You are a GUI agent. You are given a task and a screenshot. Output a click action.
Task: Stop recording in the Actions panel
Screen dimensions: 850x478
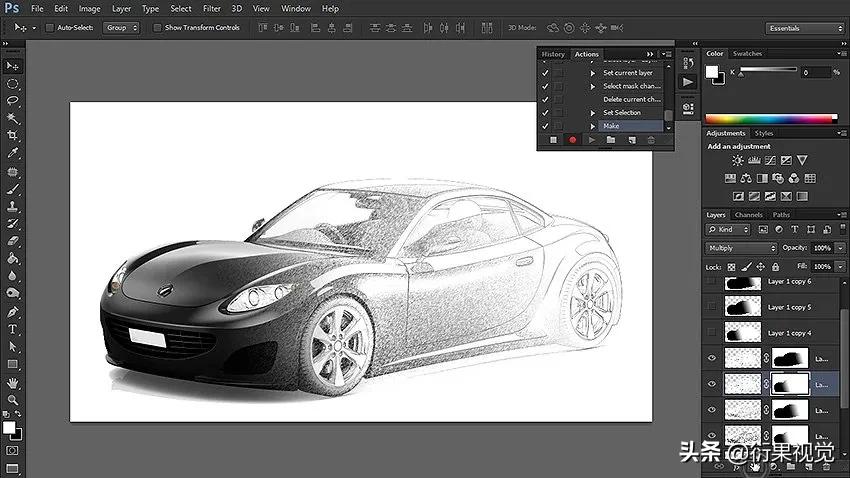[555, 140]
